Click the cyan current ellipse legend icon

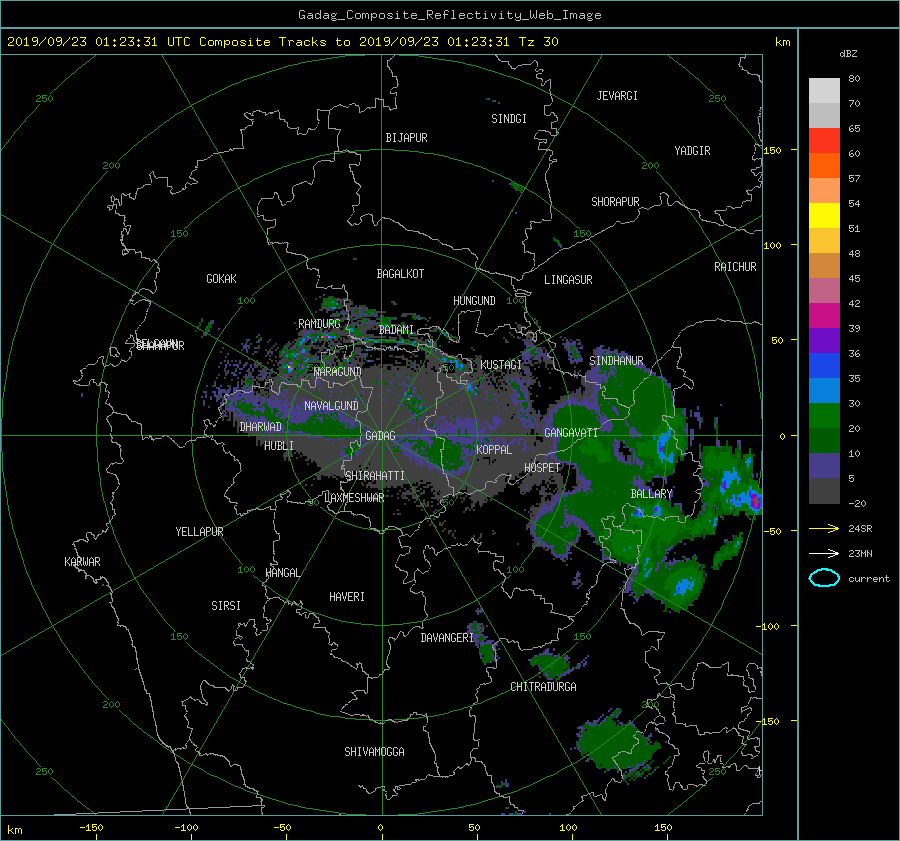click(824, 578)
